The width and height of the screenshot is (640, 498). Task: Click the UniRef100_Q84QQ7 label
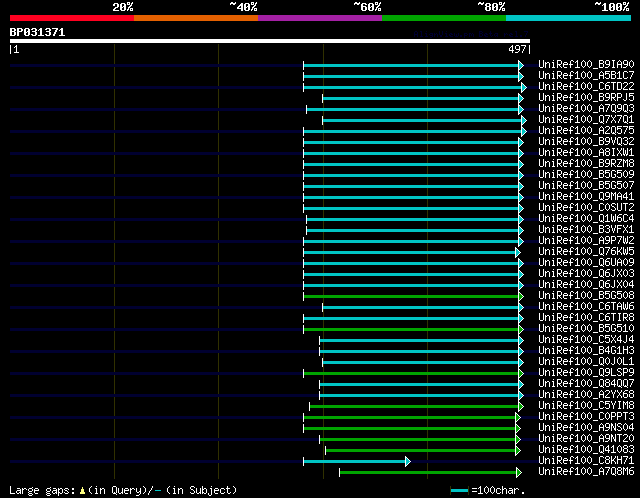pyautogui.click(x=586, y=384)
